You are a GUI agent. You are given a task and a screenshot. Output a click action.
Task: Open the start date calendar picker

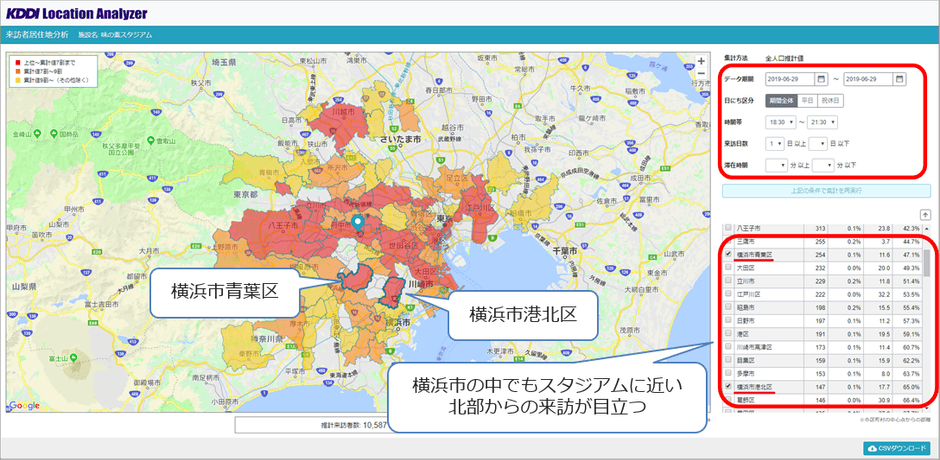821,78
